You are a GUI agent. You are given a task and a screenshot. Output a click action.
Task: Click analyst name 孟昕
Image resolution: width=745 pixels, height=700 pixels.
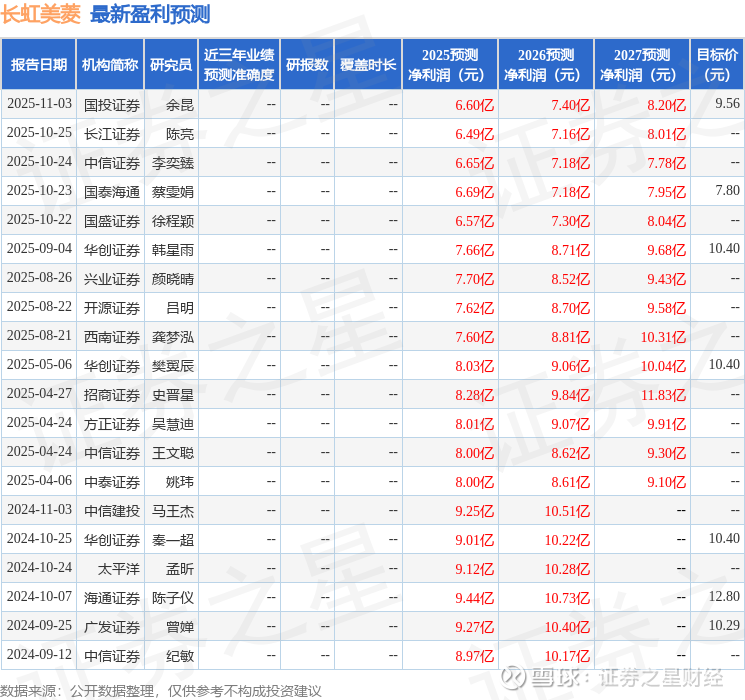coord(180,569)
